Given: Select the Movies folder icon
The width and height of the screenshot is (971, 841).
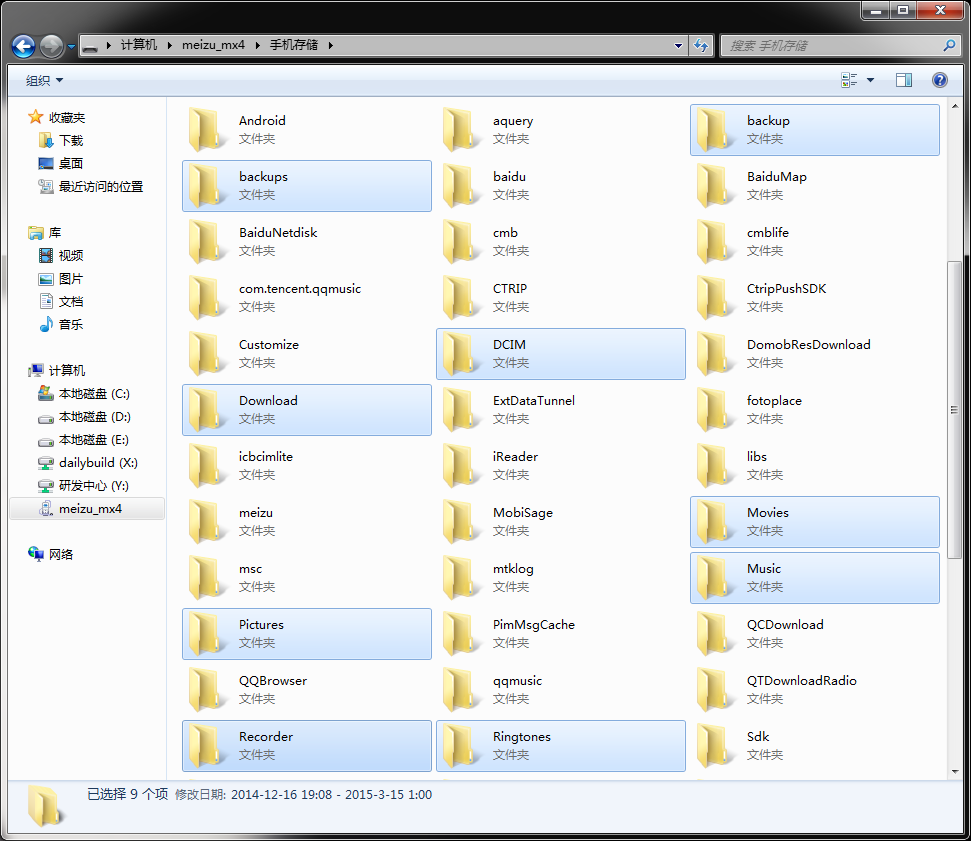Looking at the screenshot, I should [713, 521].
